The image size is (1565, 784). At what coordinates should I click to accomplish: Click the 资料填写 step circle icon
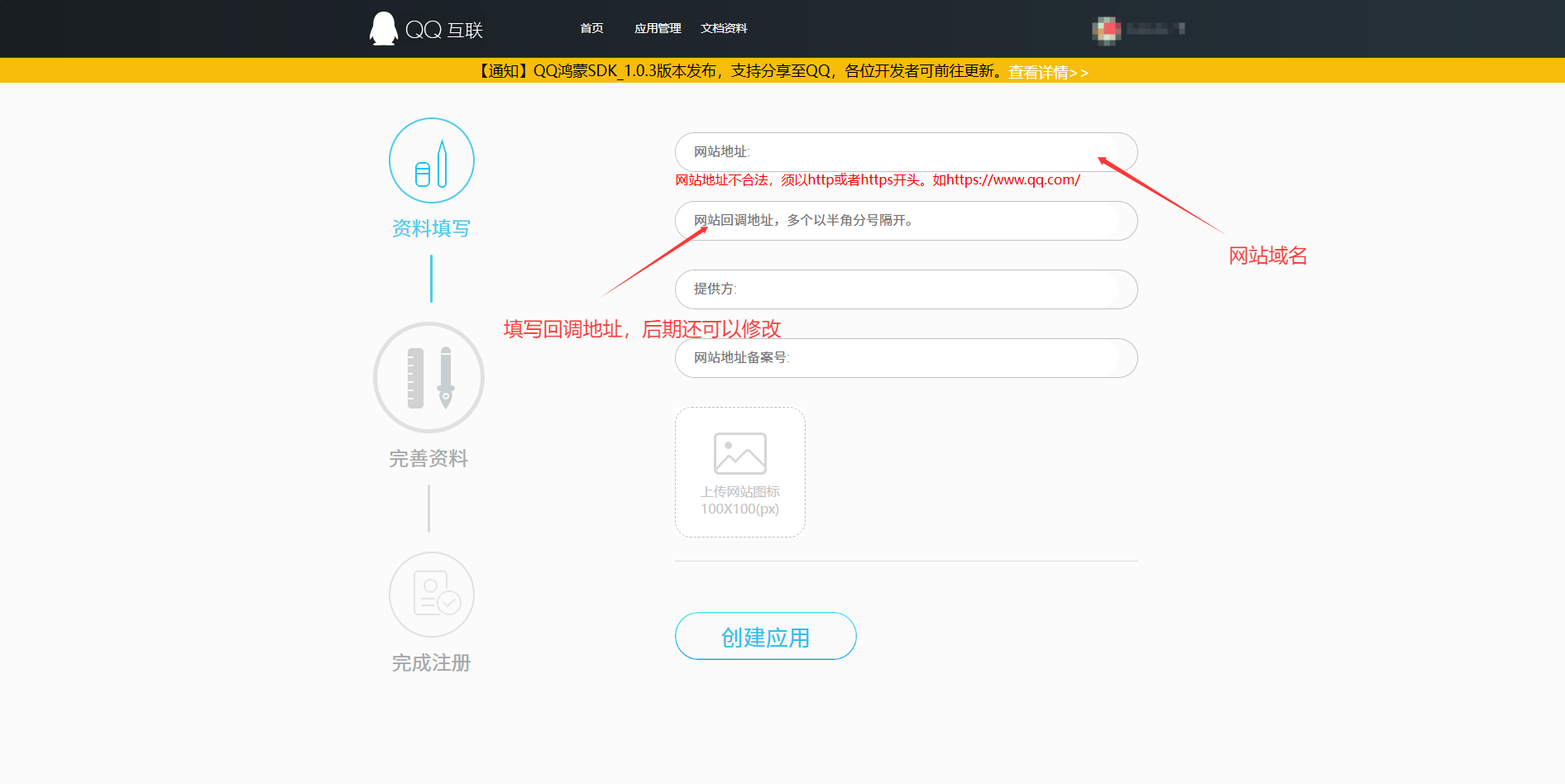[x=431, y=160]
